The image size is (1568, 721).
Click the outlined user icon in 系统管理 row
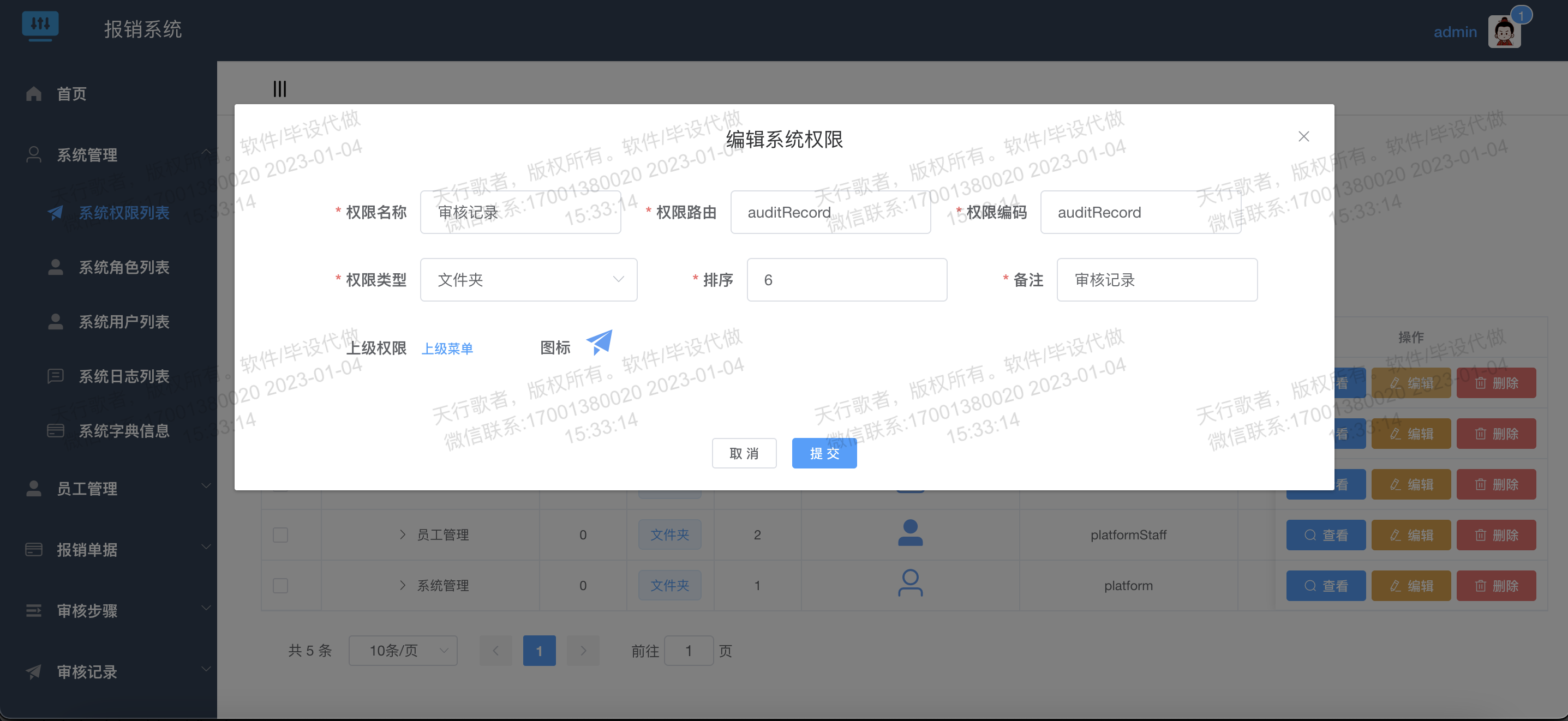(910, 584)
